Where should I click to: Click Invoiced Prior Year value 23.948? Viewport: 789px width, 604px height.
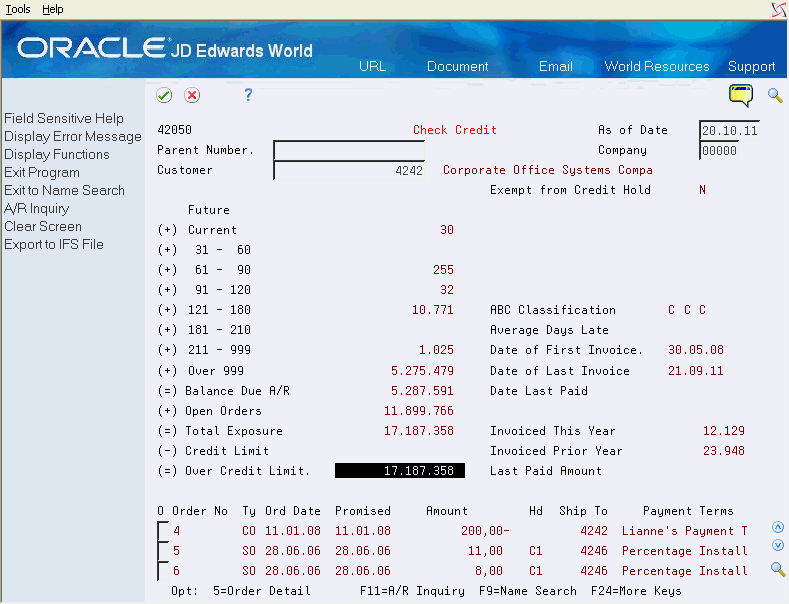(x=724, y=451)
